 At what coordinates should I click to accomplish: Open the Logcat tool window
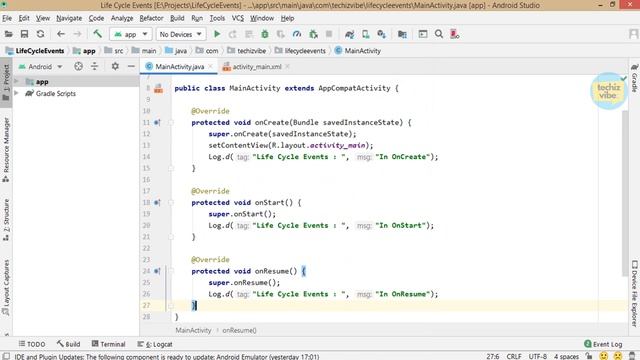pyautogui.click(x=155, y=344)
